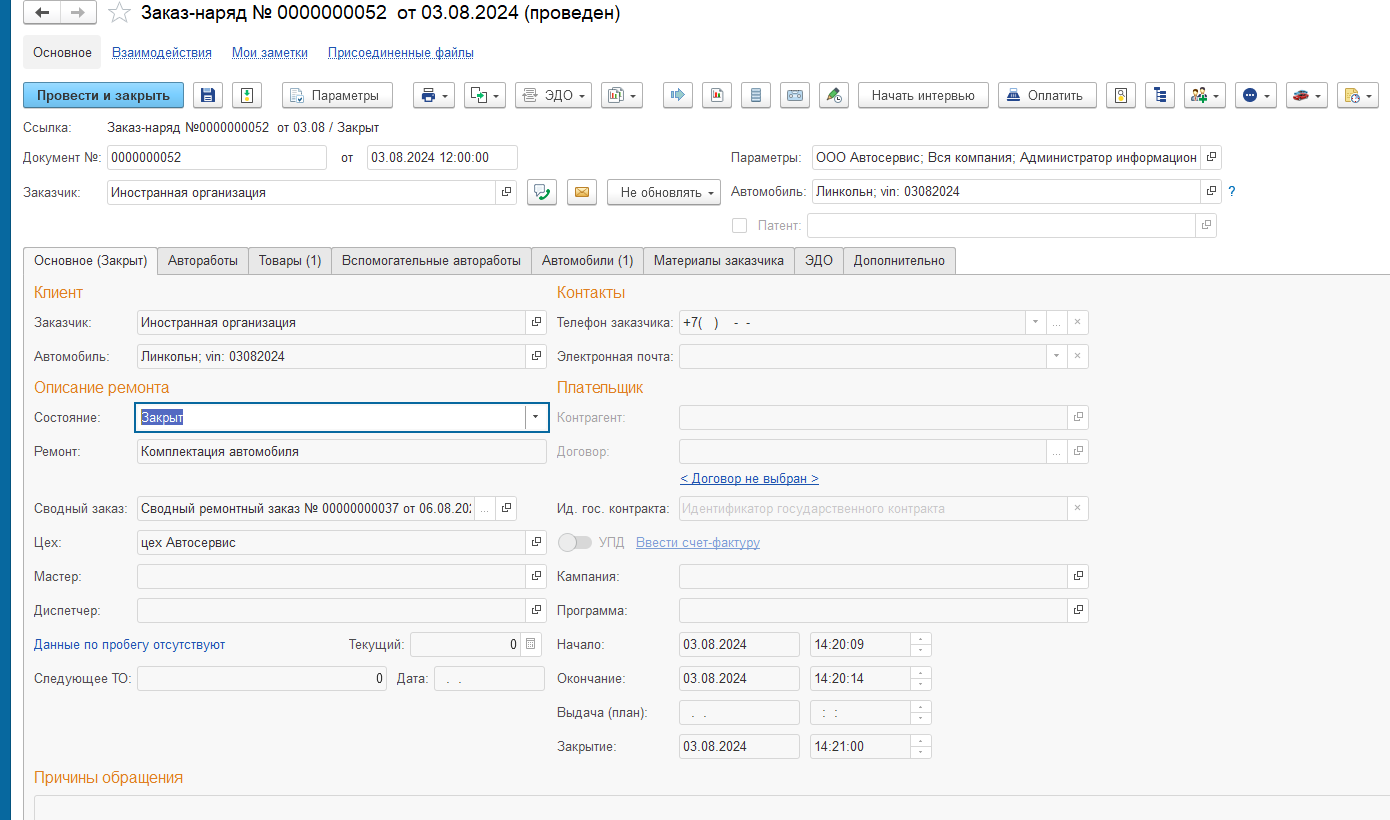The height and width of the screenshot is (820, 1390).
Task: Expand Телефон заказчика dropdown arrow
Action: pyautogui.click(x=1035, y=323)
